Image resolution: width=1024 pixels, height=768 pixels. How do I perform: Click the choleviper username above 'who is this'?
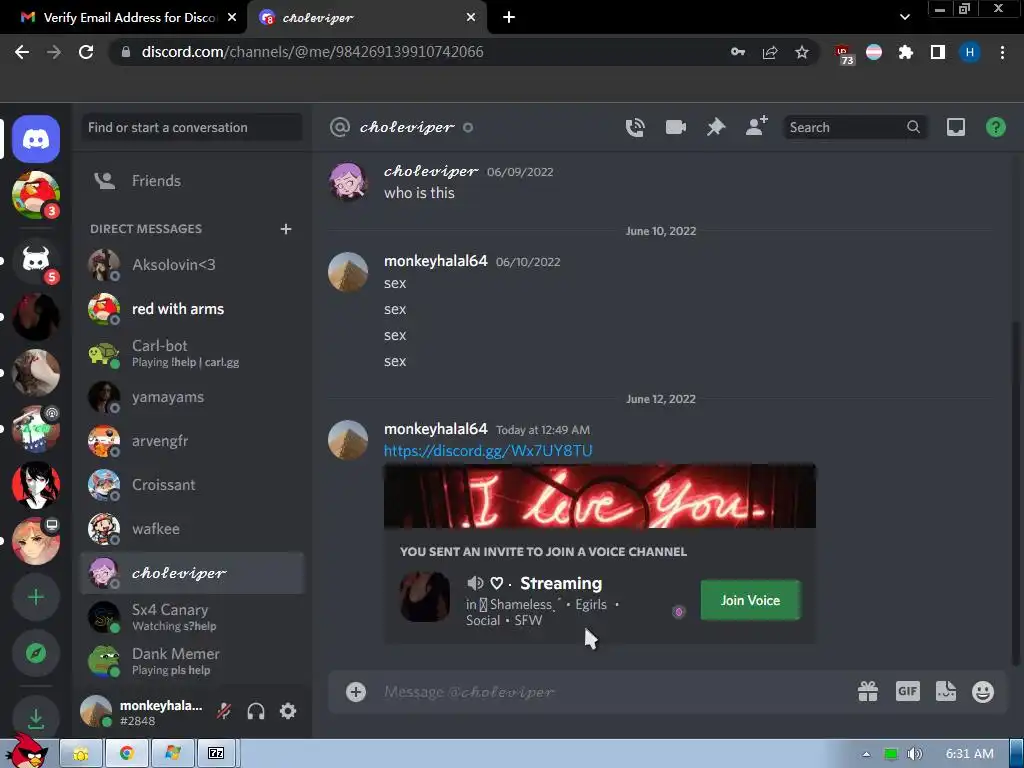pyautogui.click(x=430, y=171)
